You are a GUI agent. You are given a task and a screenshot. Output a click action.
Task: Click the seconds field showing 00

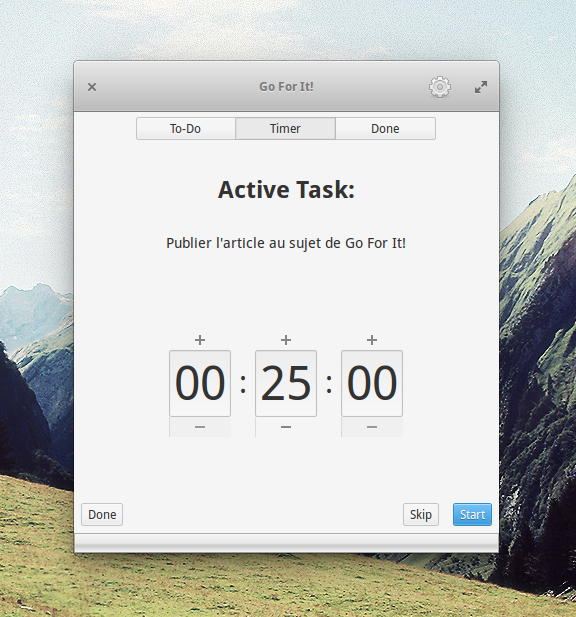point(372,383)
